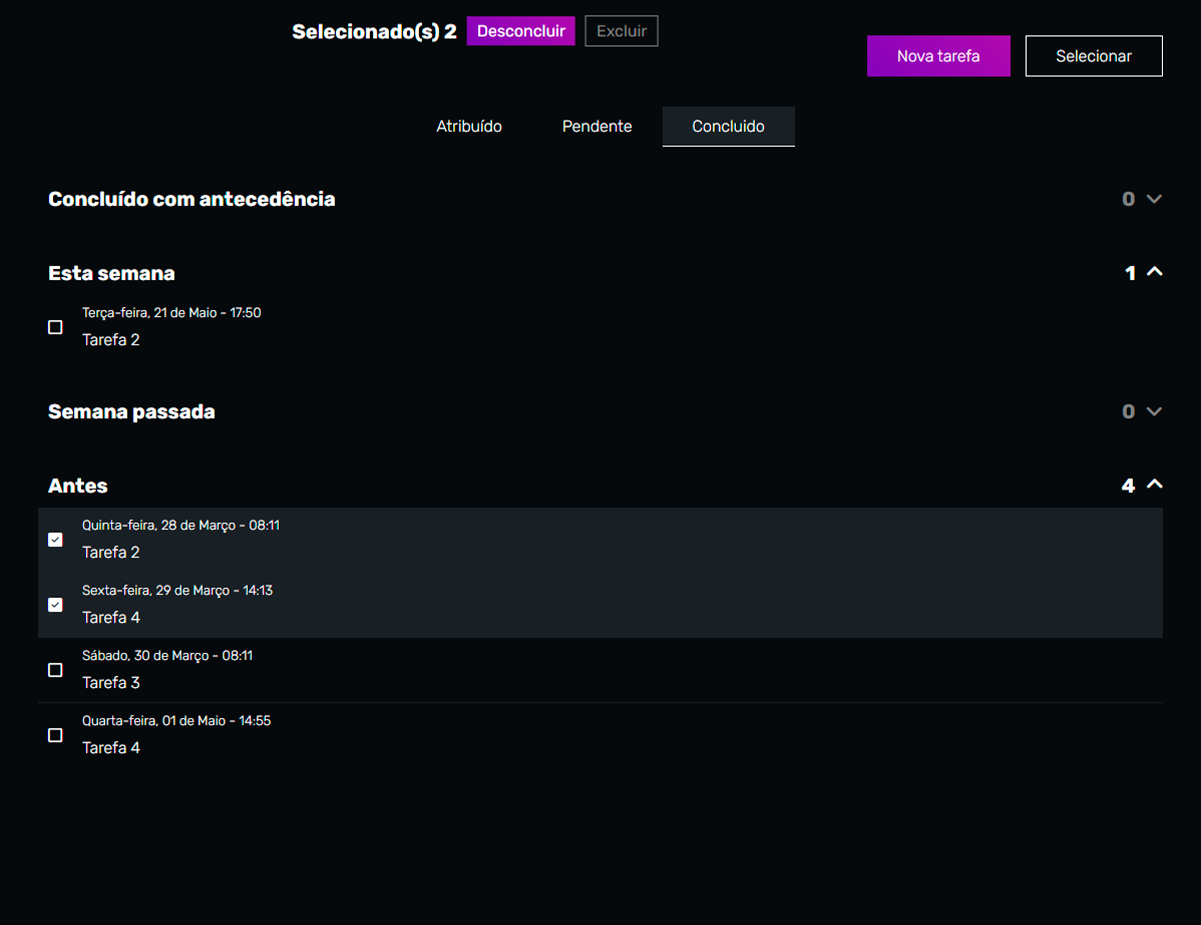Open the Pendente tab

tap(597, 127)
